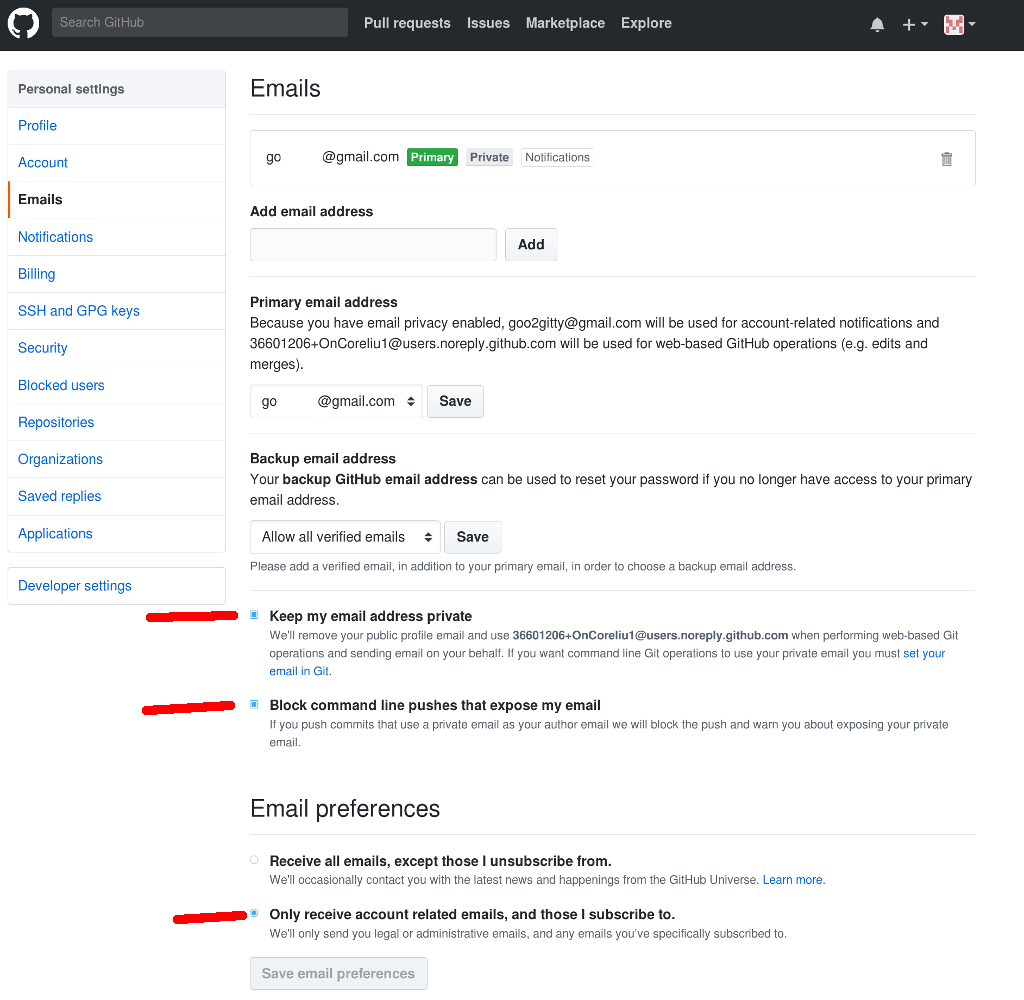
Task: Open SSH and GPG keys settings
Action: click(x=79, y=311)
